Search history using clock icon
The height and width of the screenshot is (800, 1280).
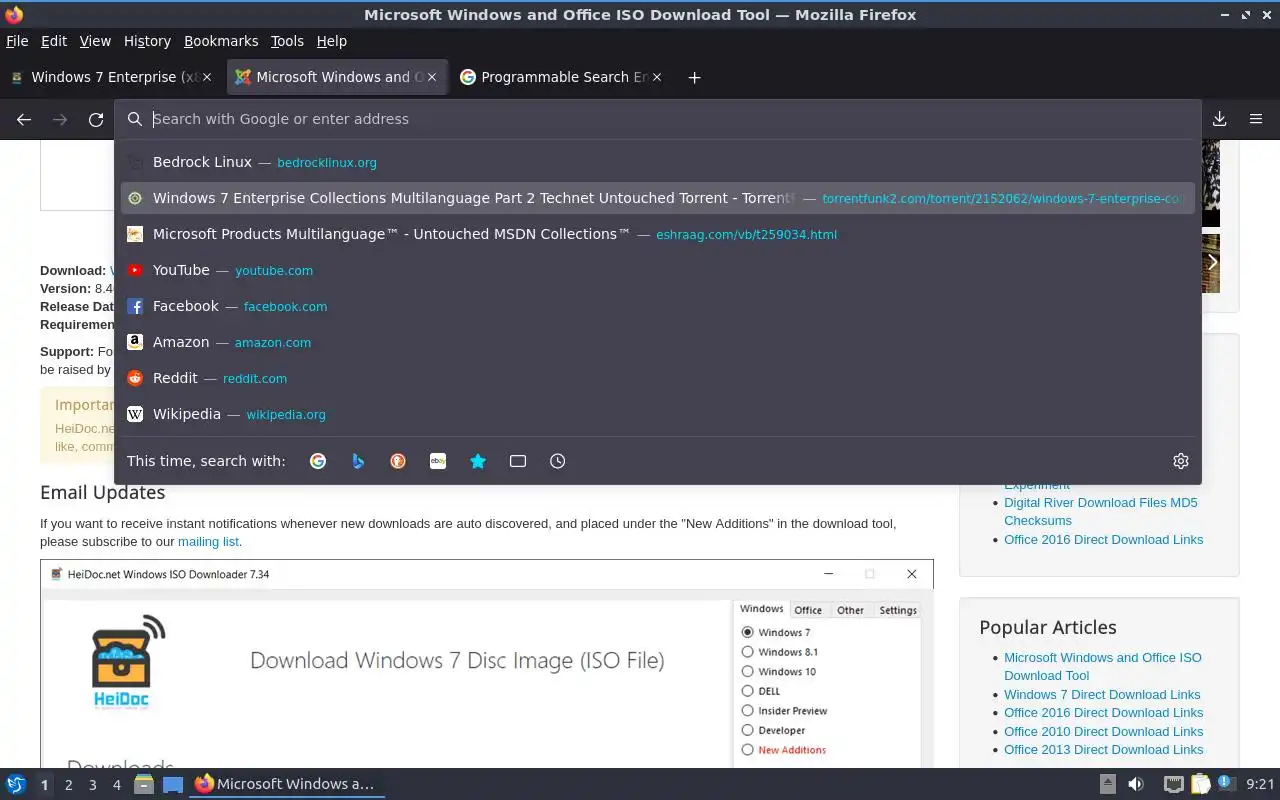pos(558,461)
